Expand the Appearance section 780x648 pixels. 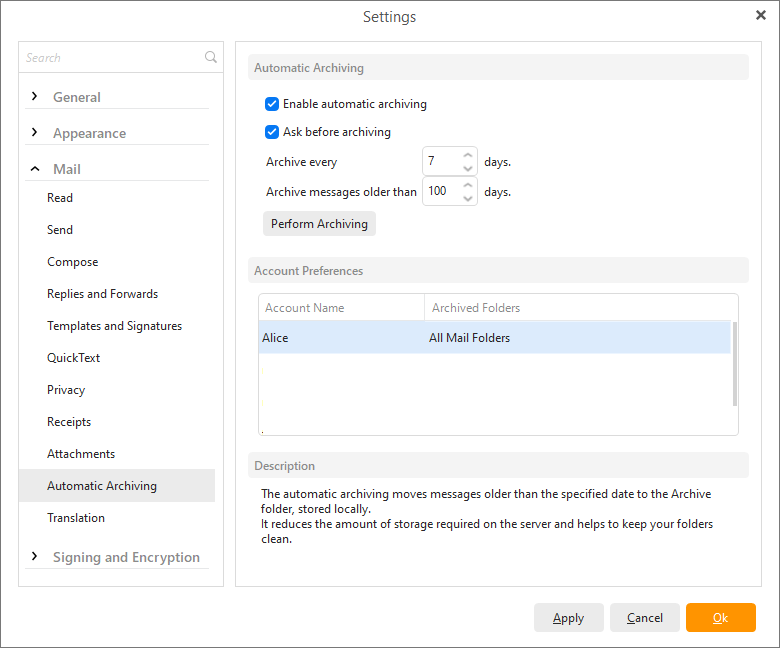pyautogui.click(x=34, y=132)
